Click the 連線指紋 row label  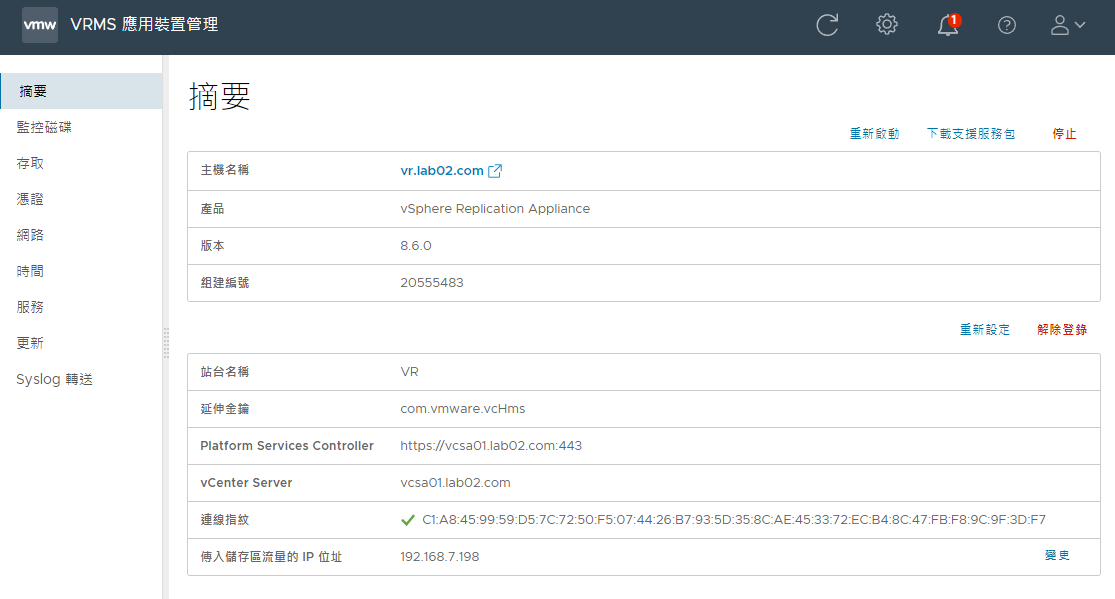(225, 520)
